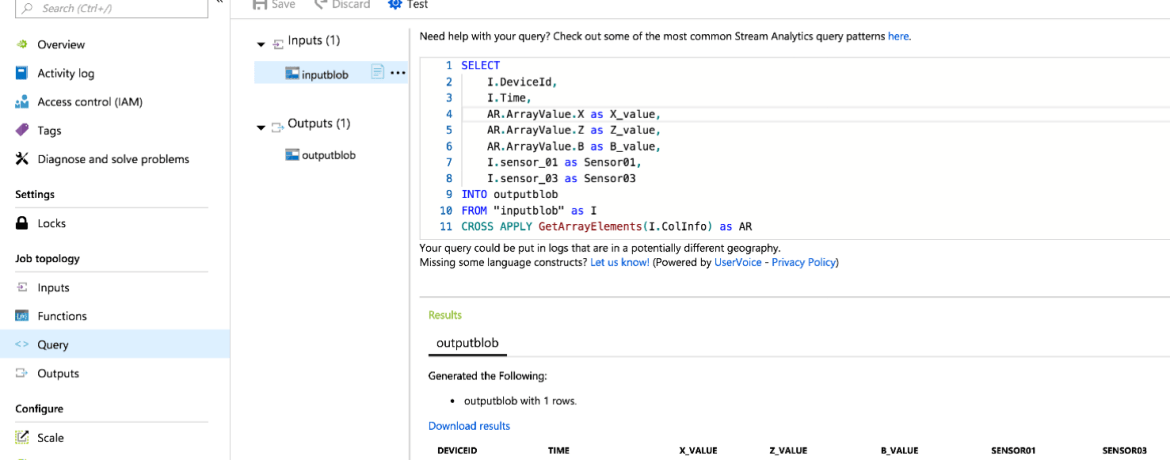Click the Diagnose and solve problems icon
The height and width of the screenshot is (460, 1170).
[22, 159]
